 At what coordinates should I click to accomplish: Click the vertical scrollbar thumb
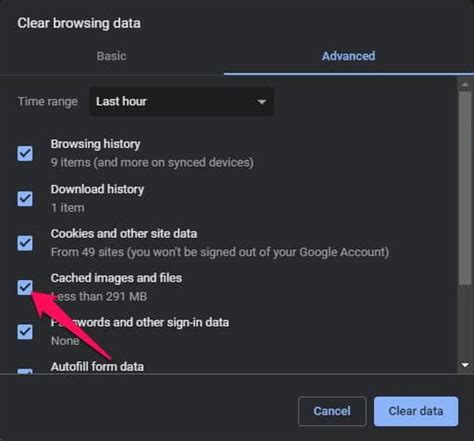tap(465, 188)
